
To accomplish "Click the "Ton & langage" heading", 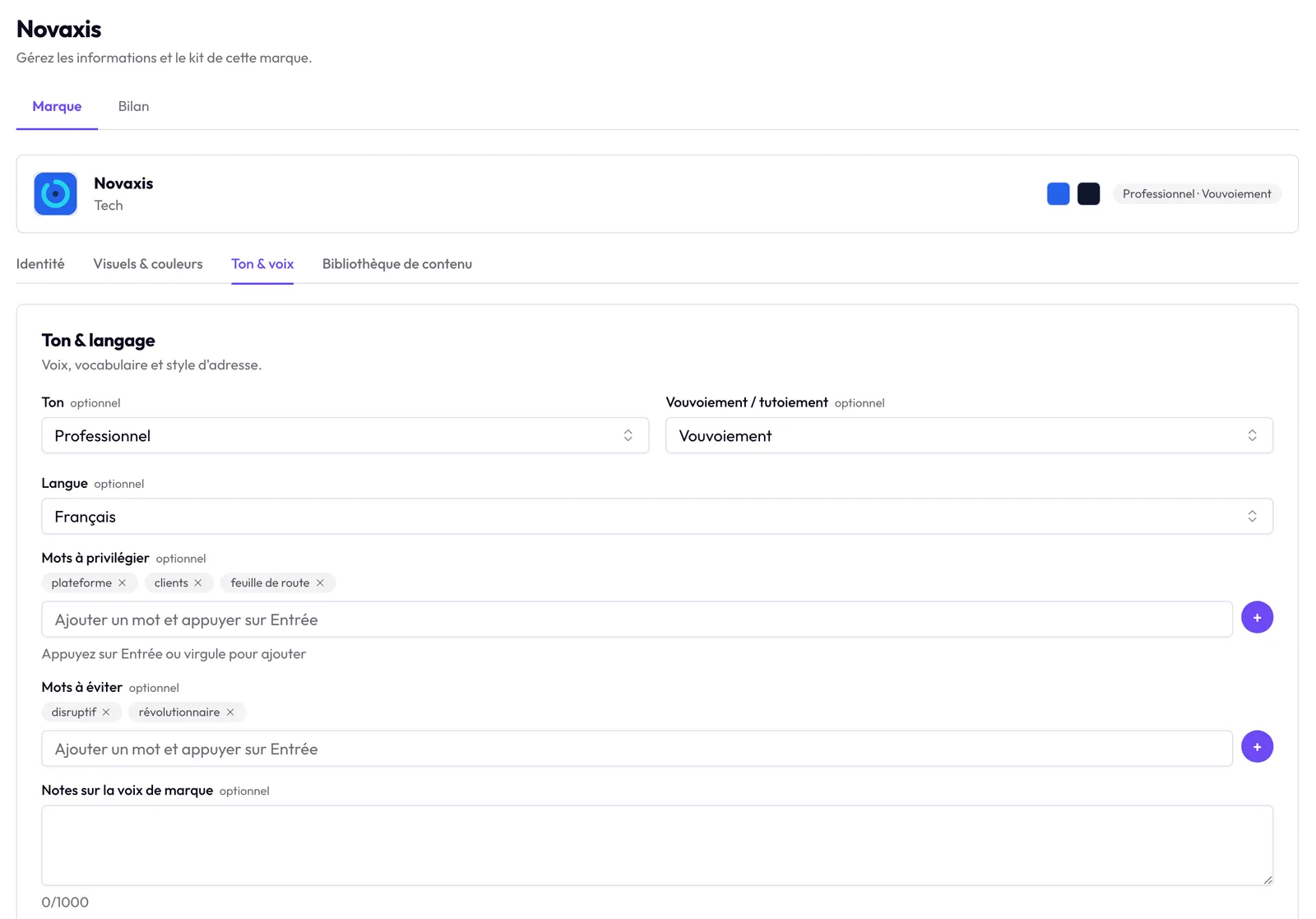I will tap(99, 340).
